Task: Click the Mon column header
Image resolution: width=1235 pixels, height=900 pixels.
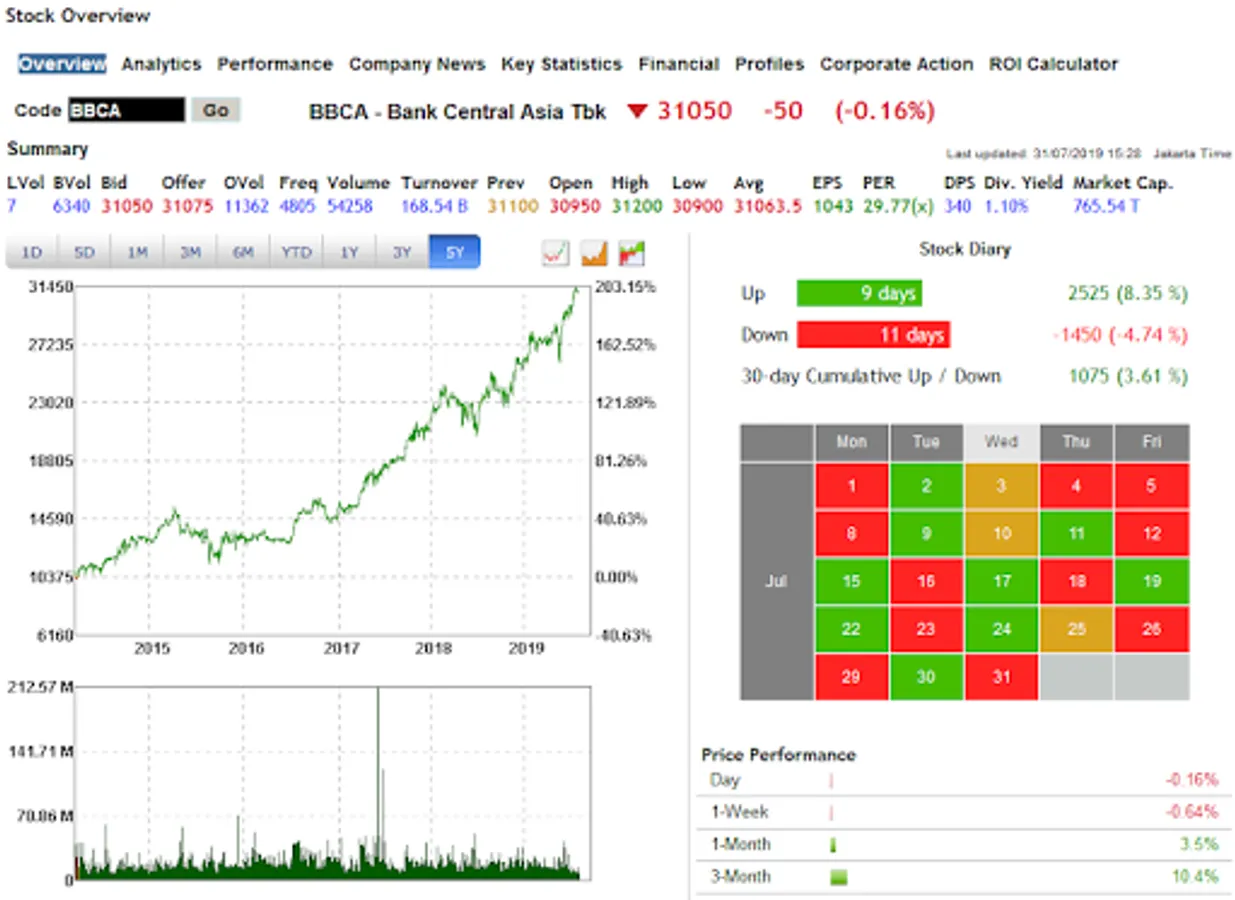Action: [852, 442]
